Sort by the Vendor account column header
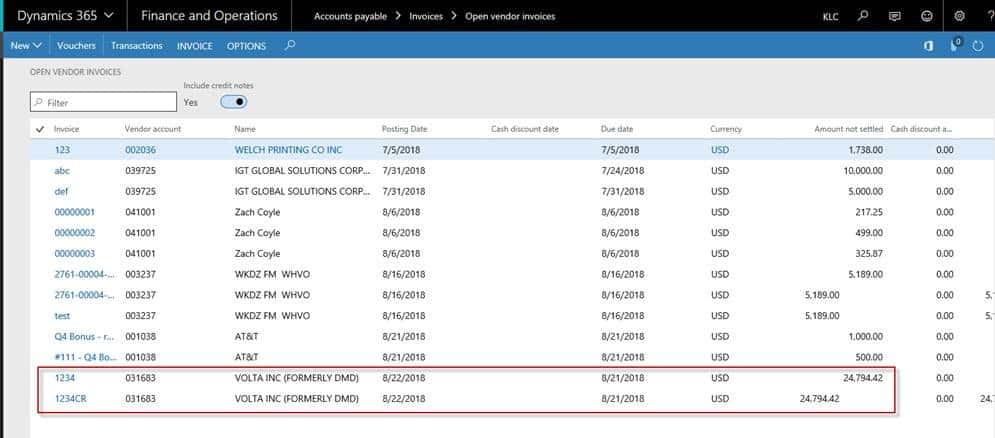 153,129
